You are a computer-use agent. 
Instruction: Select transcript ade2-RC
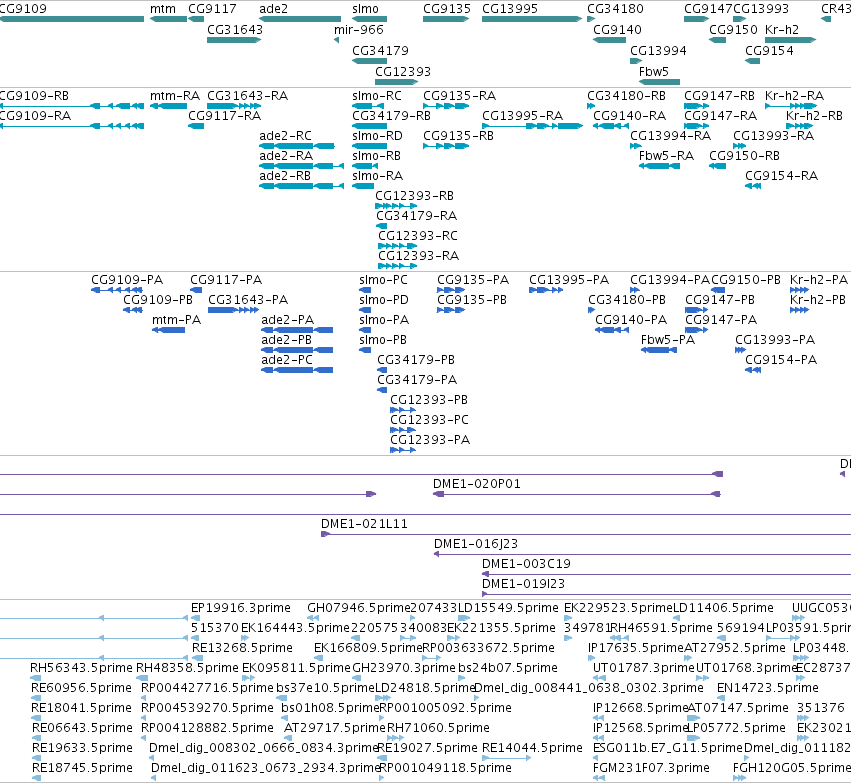click(x=297, y=146)
